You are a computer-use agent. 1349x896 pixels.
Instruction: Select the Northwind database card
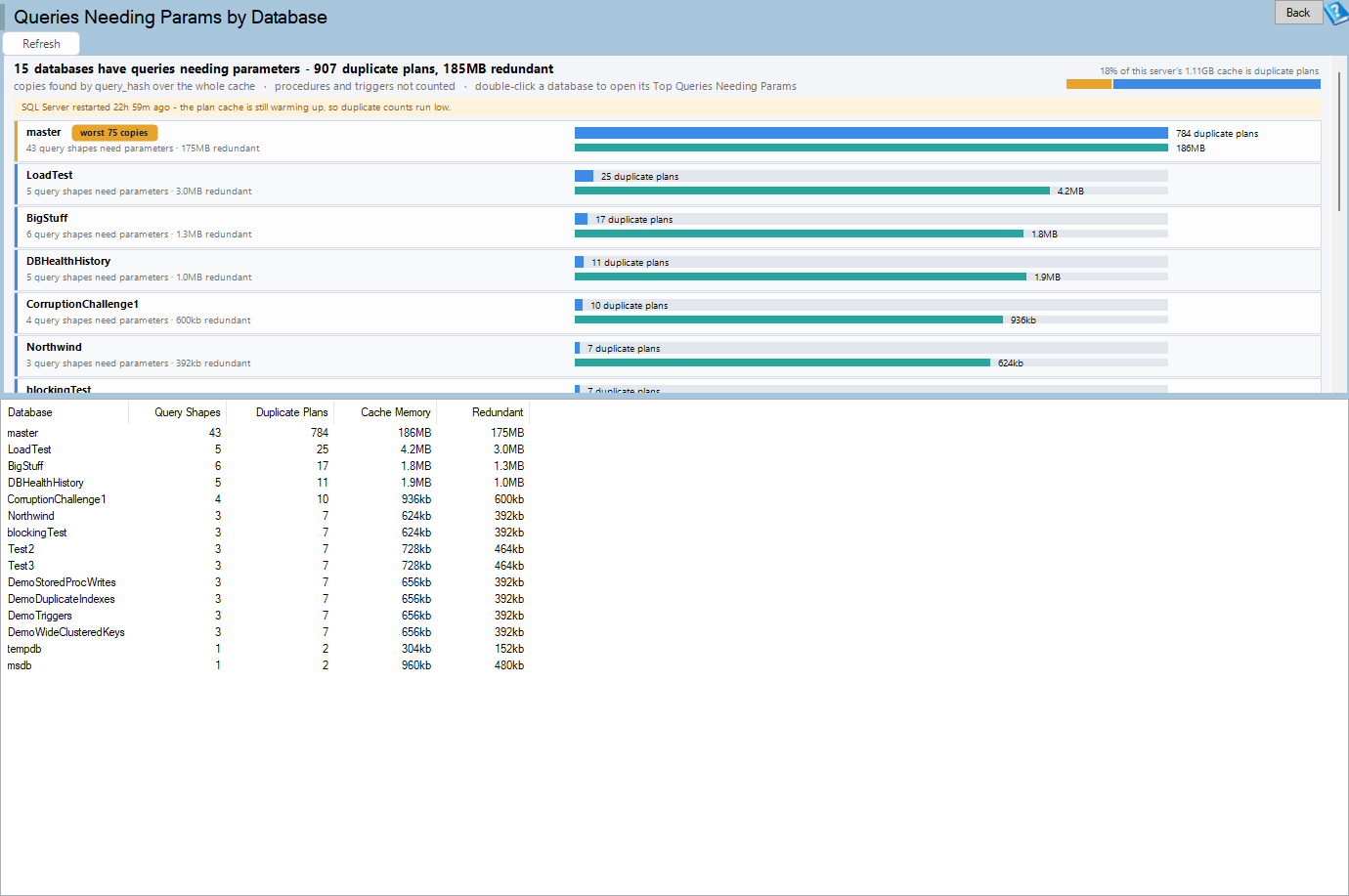point(668,356)
